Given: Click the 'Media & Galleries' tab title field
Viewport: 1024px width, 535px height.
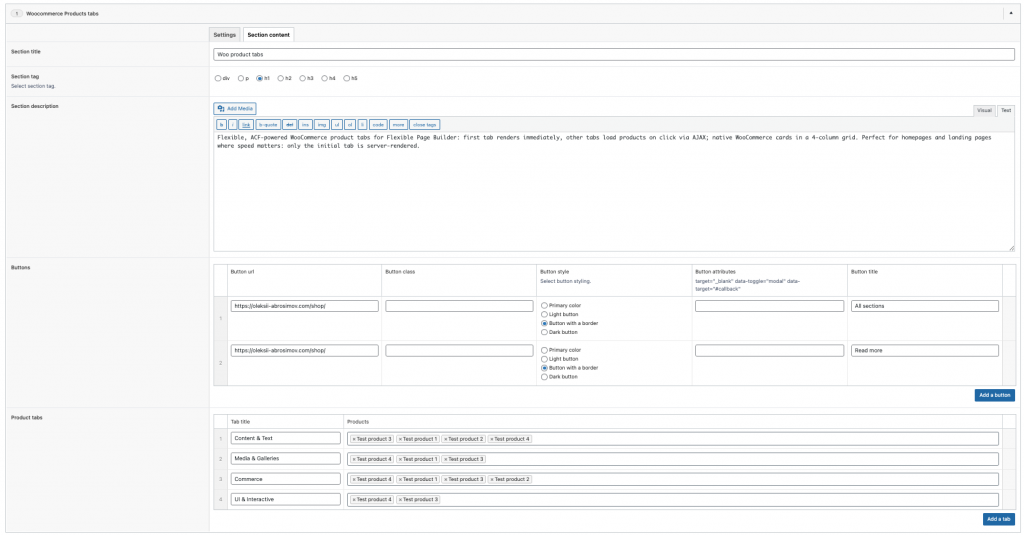Looking at the screenshot, I should pyautogui.click(x=285, y=459).
